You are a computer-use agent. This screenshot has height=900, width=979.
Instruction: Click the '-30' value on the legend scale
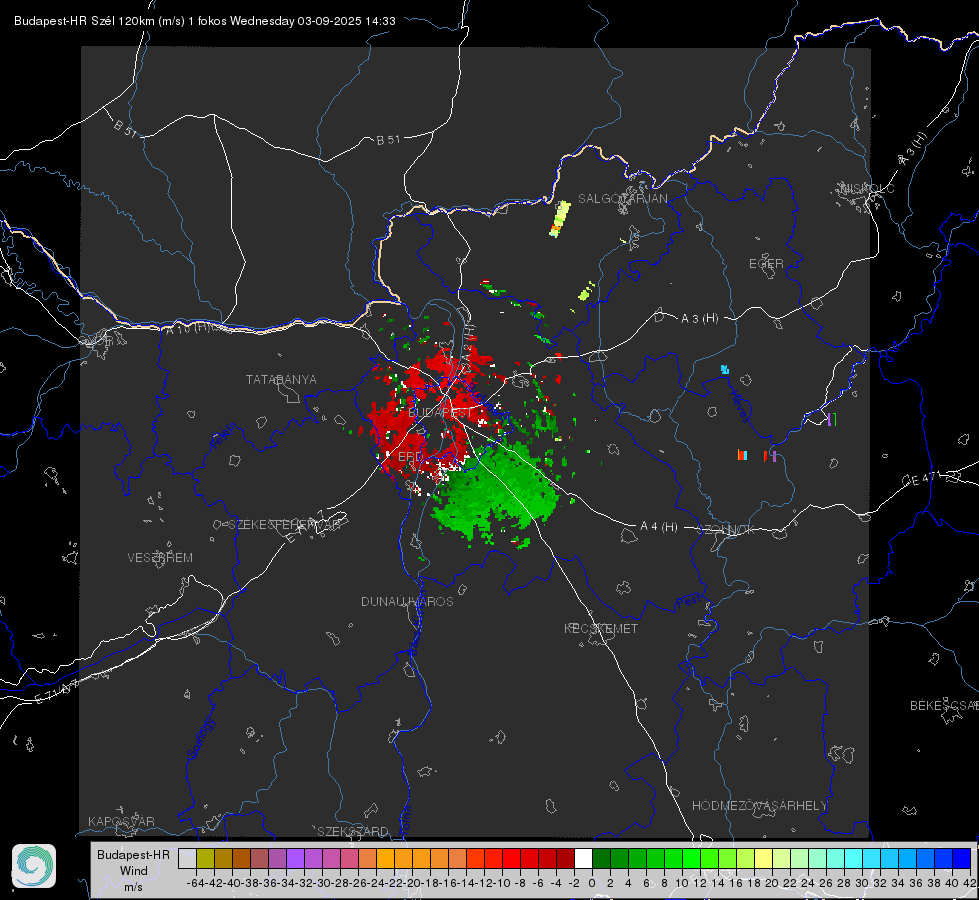pyautogui.click(x=322, y=883)
